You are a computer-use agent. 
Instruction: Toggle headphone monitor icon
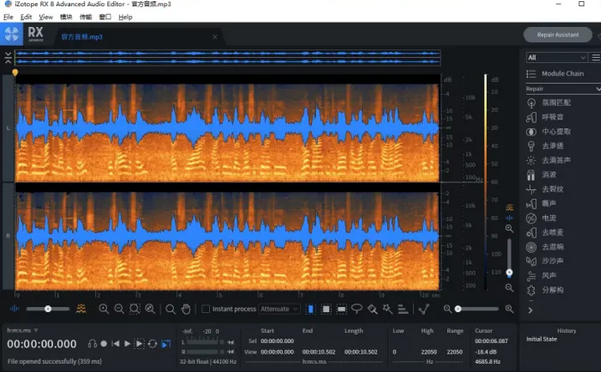(92, 344)
